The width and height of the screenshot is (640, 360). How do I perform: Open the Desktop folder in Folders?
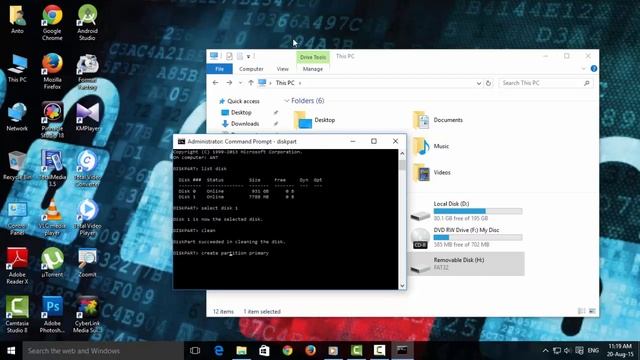pyautogui.click(x=314, y=120)
